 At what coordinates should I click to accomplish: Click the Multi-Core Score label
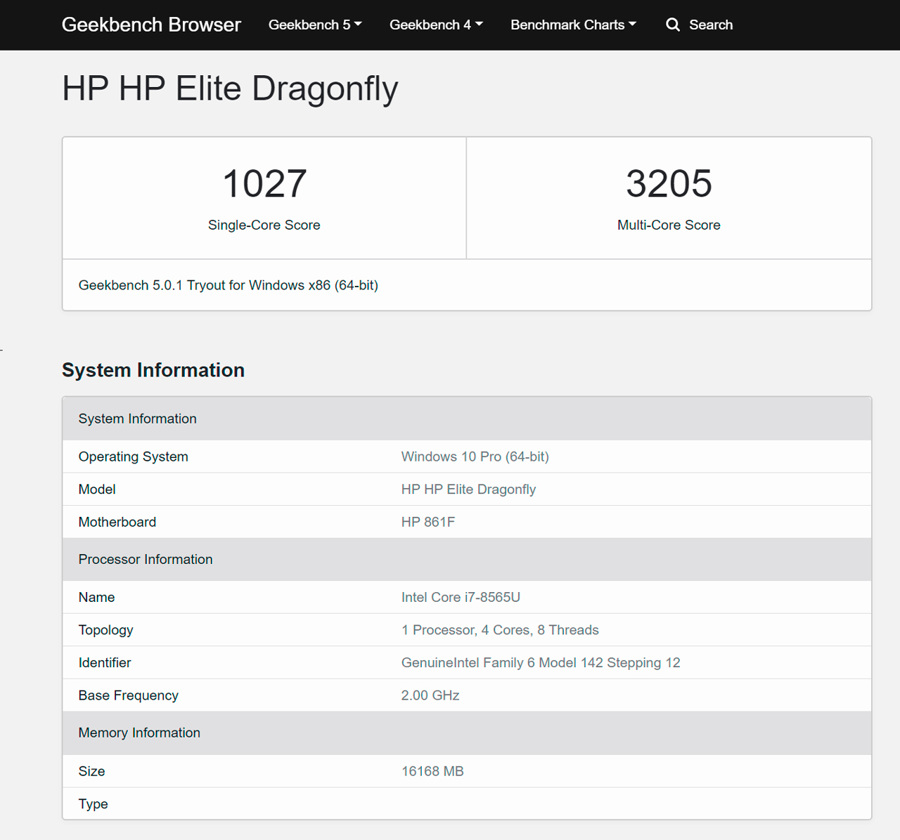click(x=669, y=225)
